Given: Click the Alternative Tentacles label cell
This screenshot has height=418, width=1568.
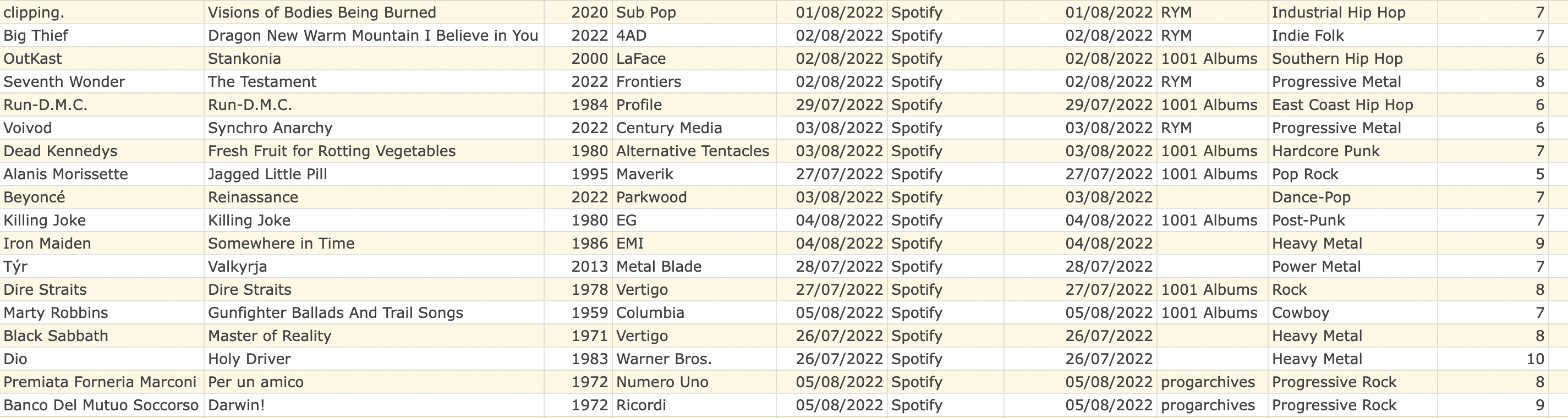Looking at the screenshot, I should [692, 151].
